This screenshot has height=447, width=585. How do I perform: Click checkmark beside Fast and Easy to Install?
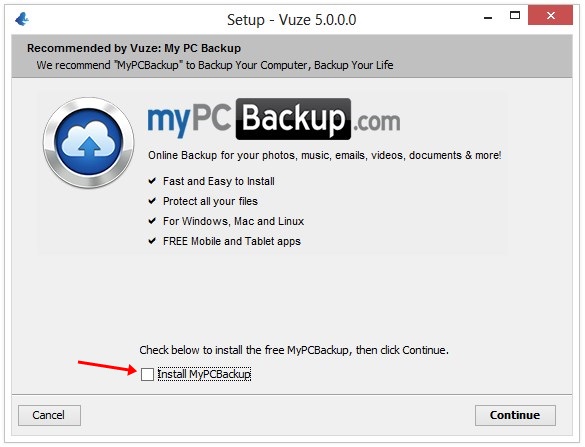coord(152,181)
